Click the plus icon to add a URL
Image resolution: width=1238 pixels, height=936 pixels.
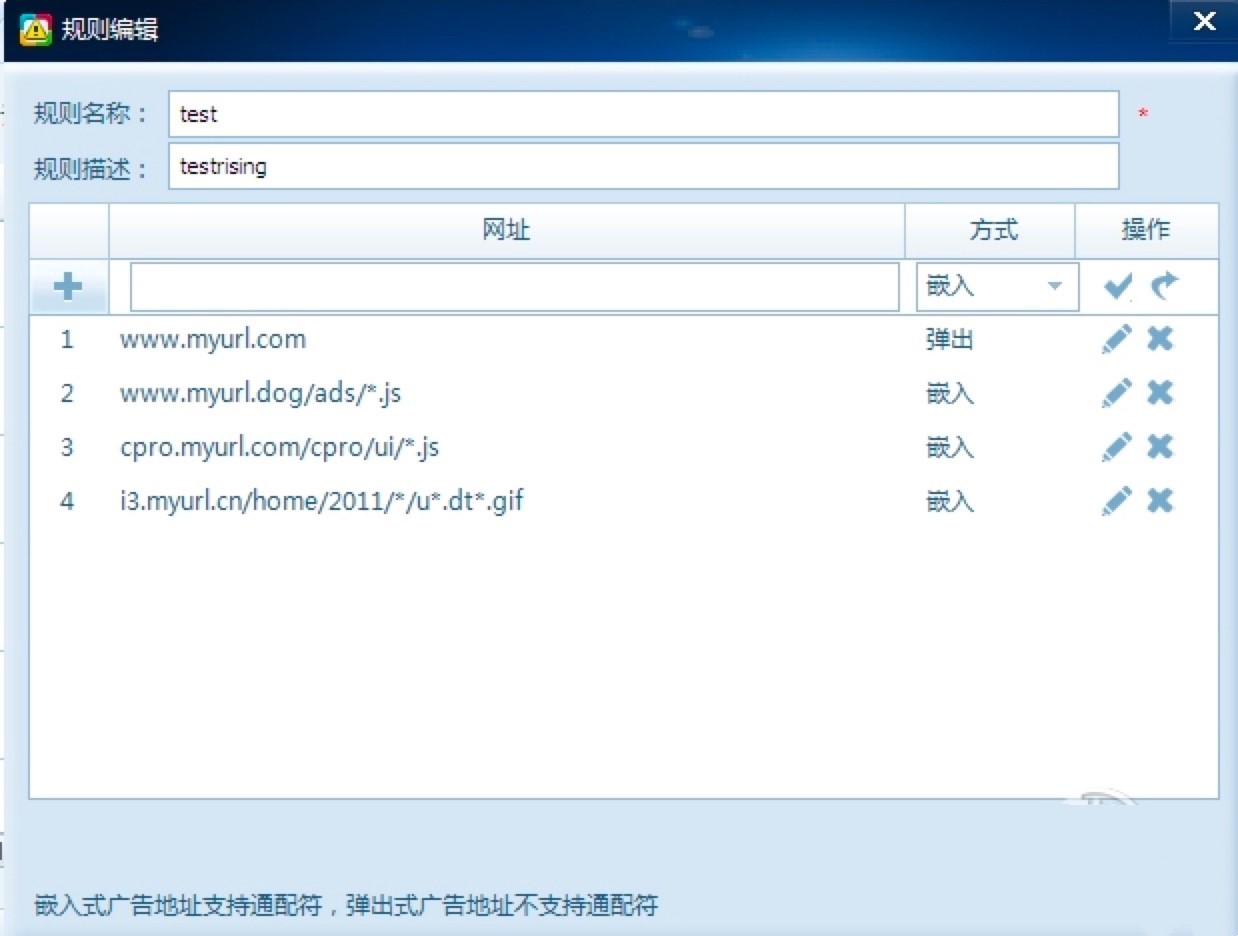pyautogui.click(x=68, y=287)
